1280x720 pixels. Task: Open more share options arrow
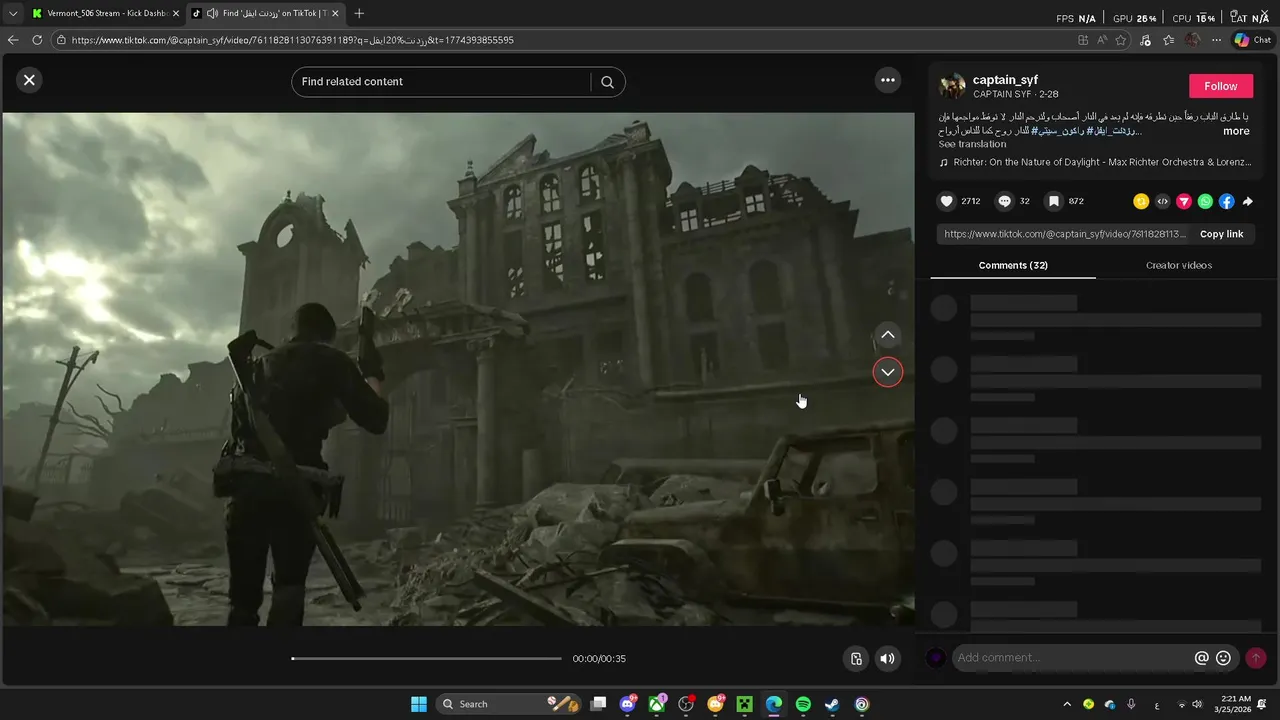point(1248,201)
